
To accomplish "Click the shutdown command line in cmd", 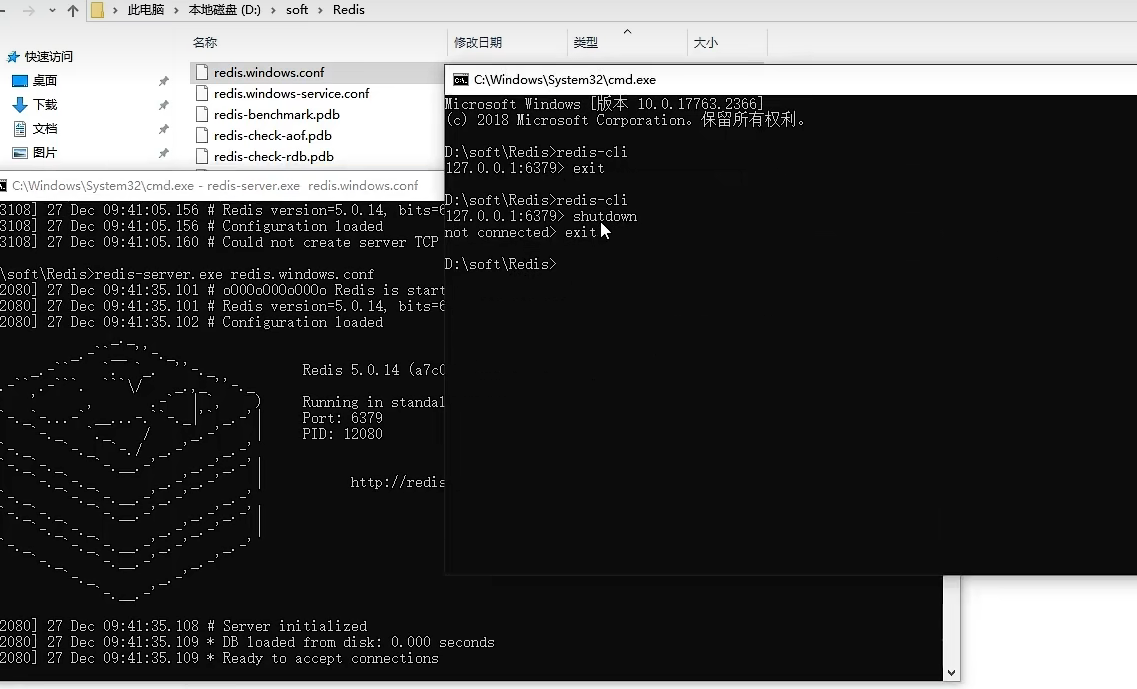I will click(x=541, y=216).
